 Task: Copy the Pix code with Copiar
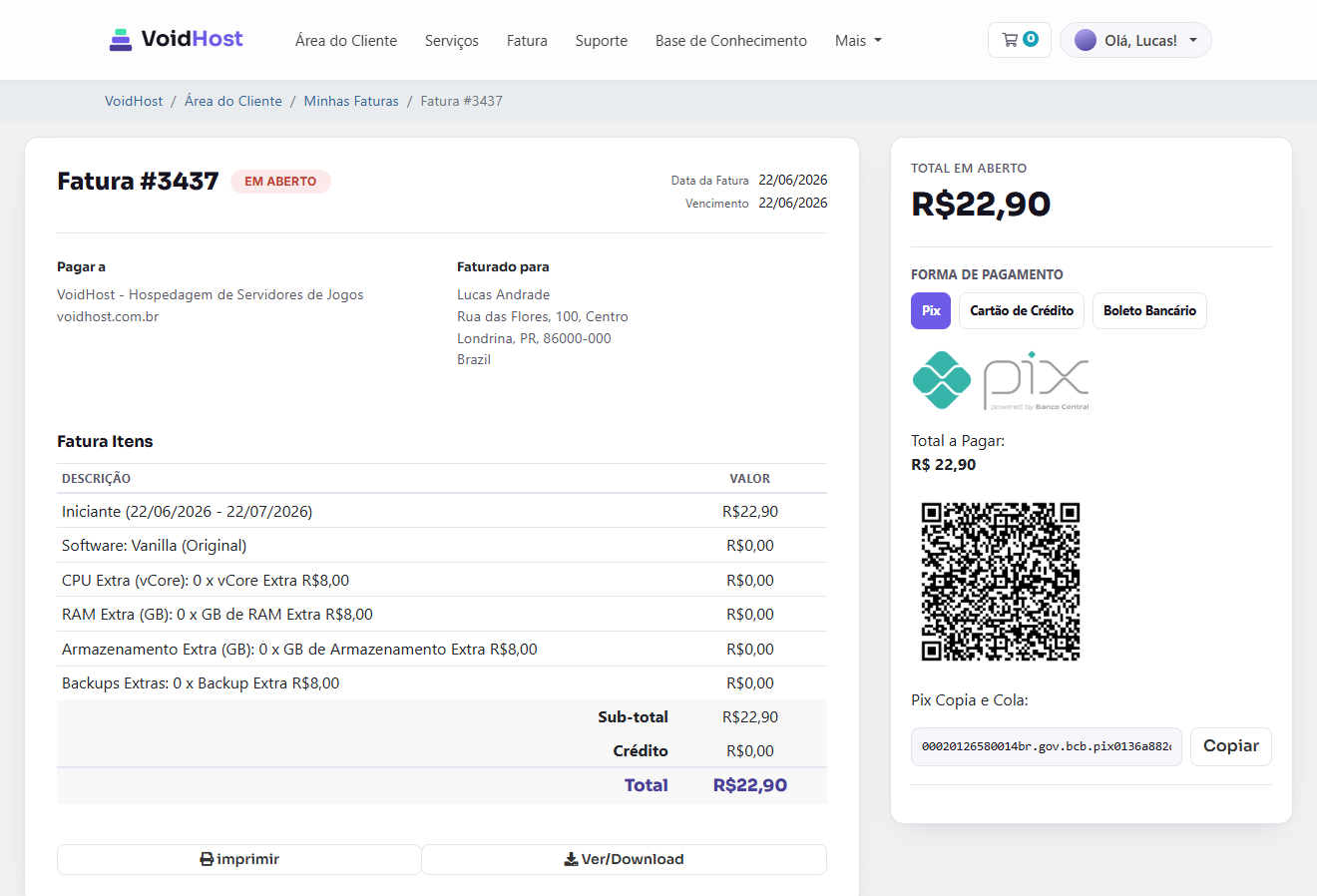pyautogui.click(x=1231, y=746)
